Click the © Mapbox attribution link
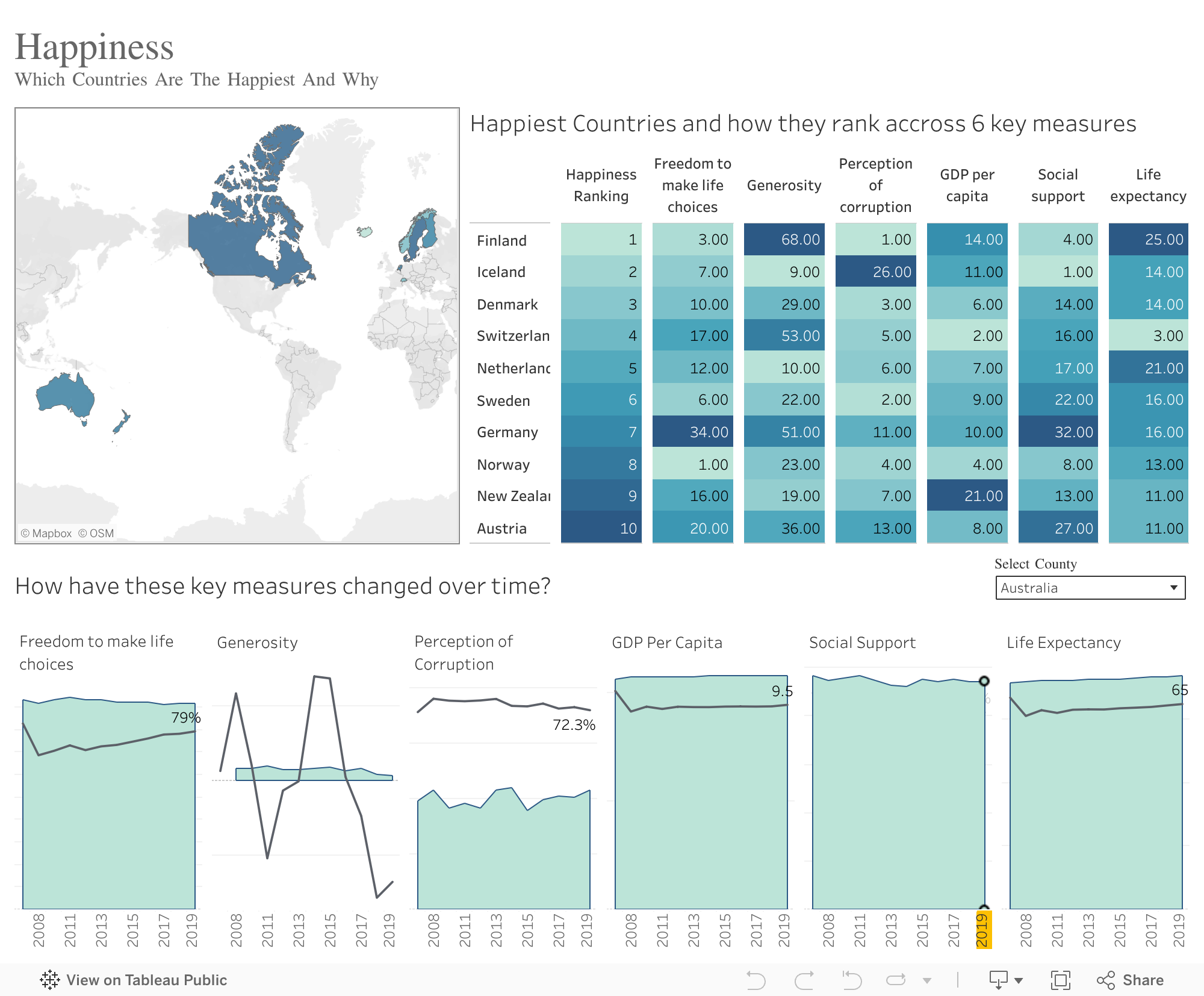Image resolution: width=1204 pixels, height=996 pixels. point(47,534)
